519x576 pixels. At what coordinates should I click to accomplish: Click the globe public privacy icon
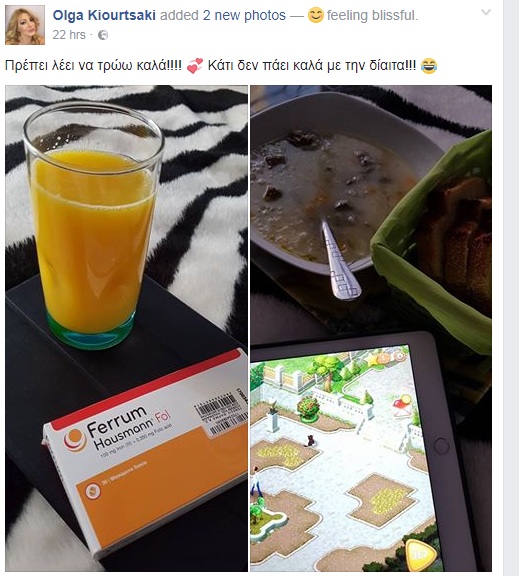[103, 35]
